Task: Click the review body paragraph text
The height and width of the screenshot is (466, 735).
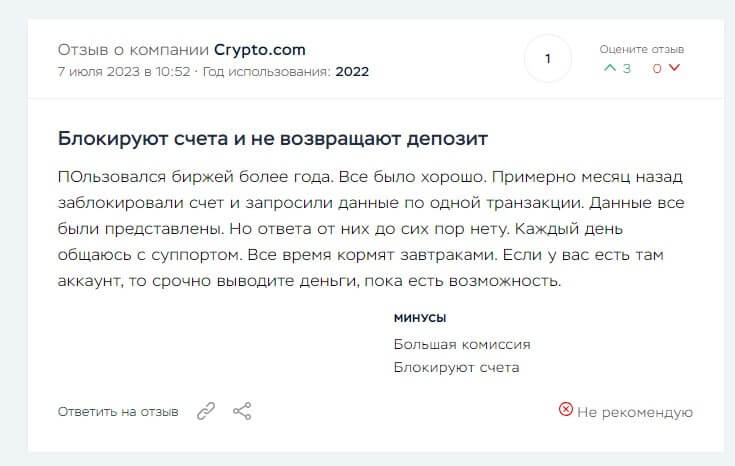Action: tap(367, 228)
